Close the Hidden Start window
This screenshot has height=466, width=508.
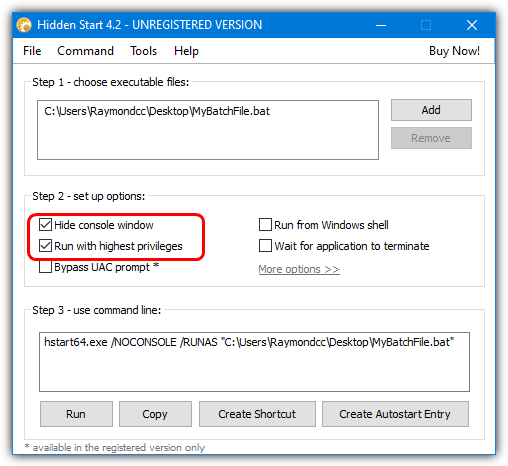(x=472, y=25)
